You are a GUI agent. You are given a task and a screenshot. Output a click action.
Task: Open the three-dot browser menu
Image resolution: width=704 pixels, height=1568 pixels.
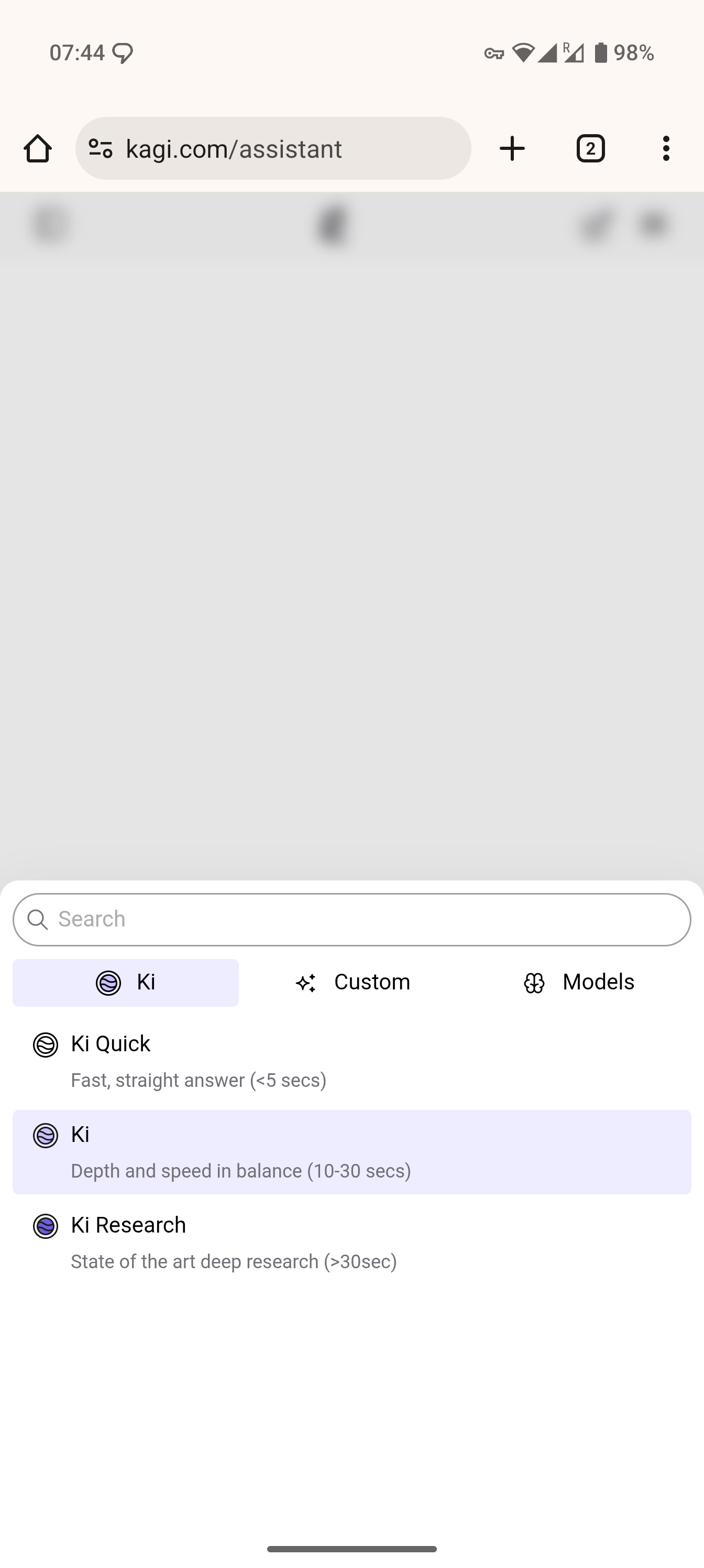click(666, 148)
